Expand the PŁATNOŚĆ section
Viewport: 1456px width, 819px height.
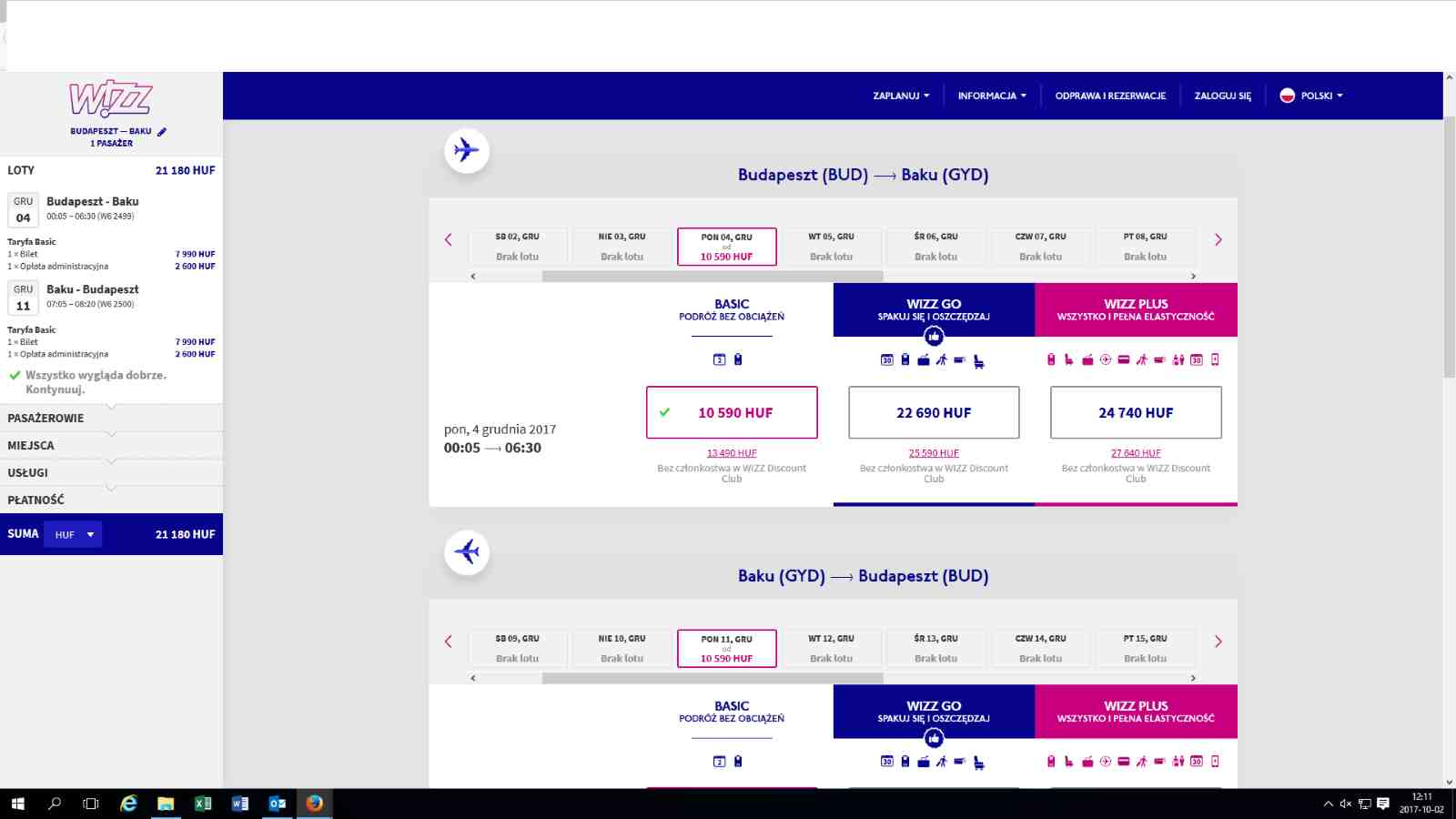[x=111, y=500]
